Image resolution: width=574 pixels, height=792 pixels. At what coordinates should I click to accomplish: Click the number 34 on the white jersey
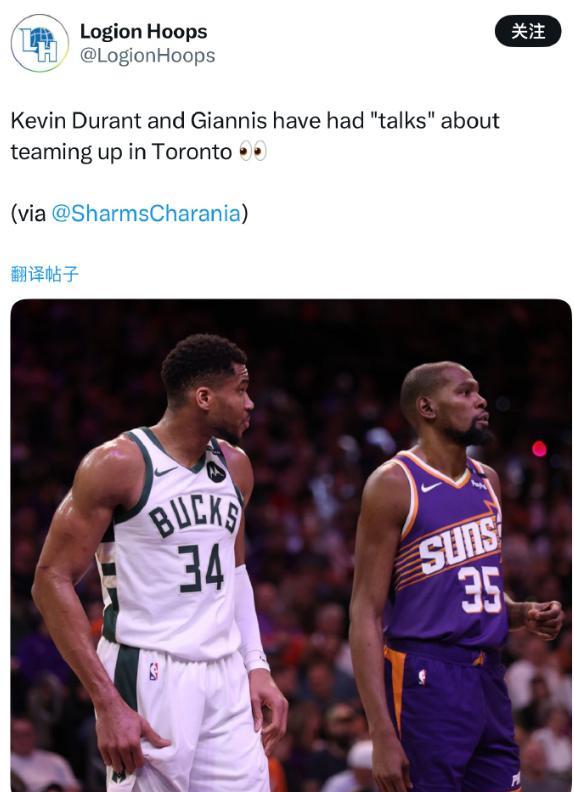(201, 568)
